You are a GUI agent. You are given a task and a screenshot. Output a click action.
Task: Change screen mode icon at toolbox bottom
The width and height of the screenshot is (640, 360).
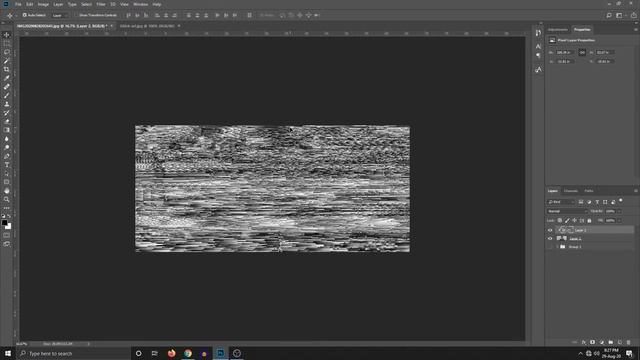click(x=7, y=244)
